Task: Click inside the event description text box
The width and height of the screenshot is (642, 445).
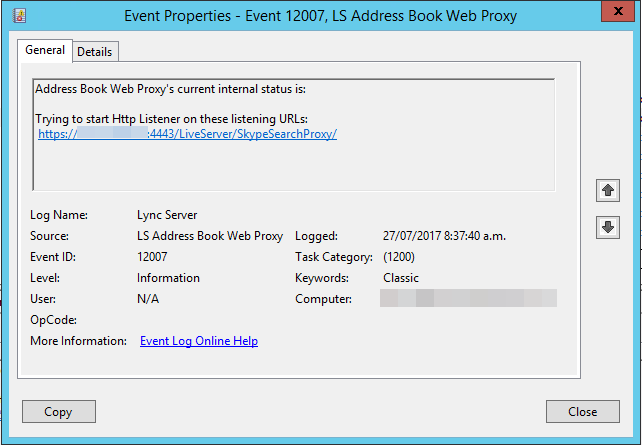Action: (x=293, y=165)
